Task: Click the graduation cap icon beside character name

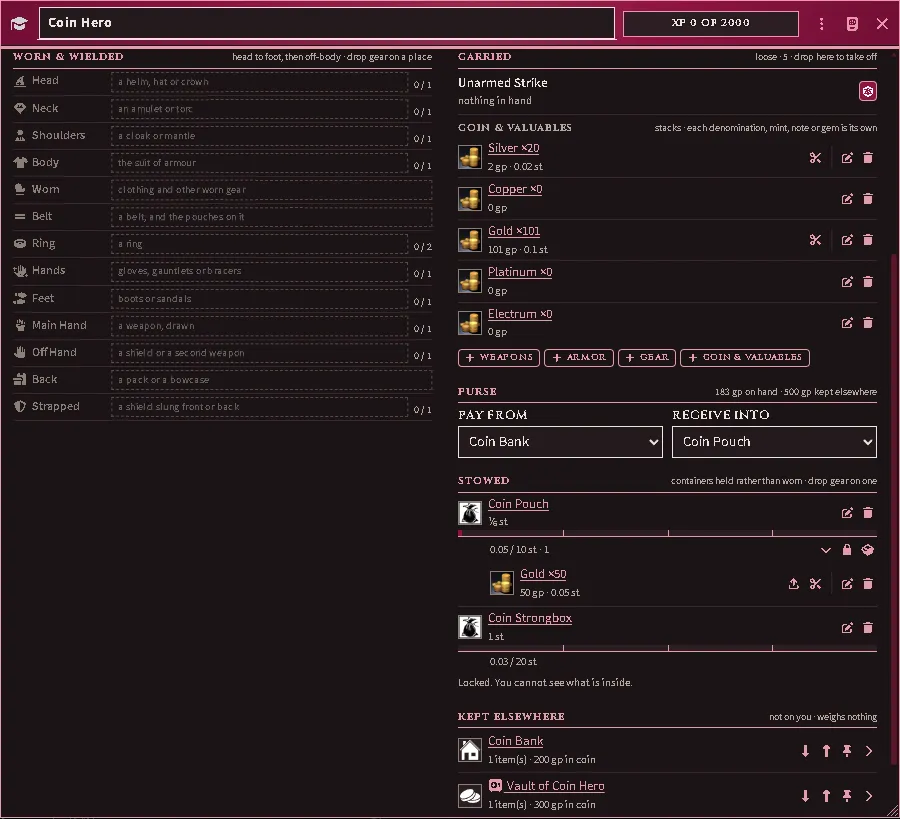Action: coord(19,23)
